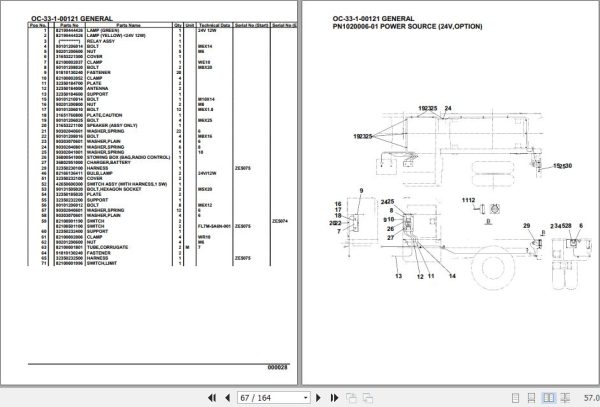This screenshot has height=407, width=600.
Task: Select two-page side-by-side view
Action: [x=548, y=398]
